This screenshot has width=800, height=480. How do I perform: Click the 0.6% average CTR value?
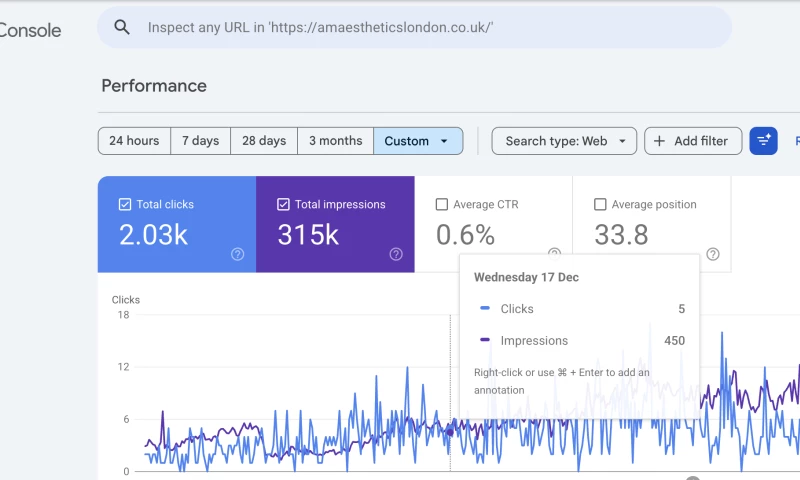pos(465,235)
